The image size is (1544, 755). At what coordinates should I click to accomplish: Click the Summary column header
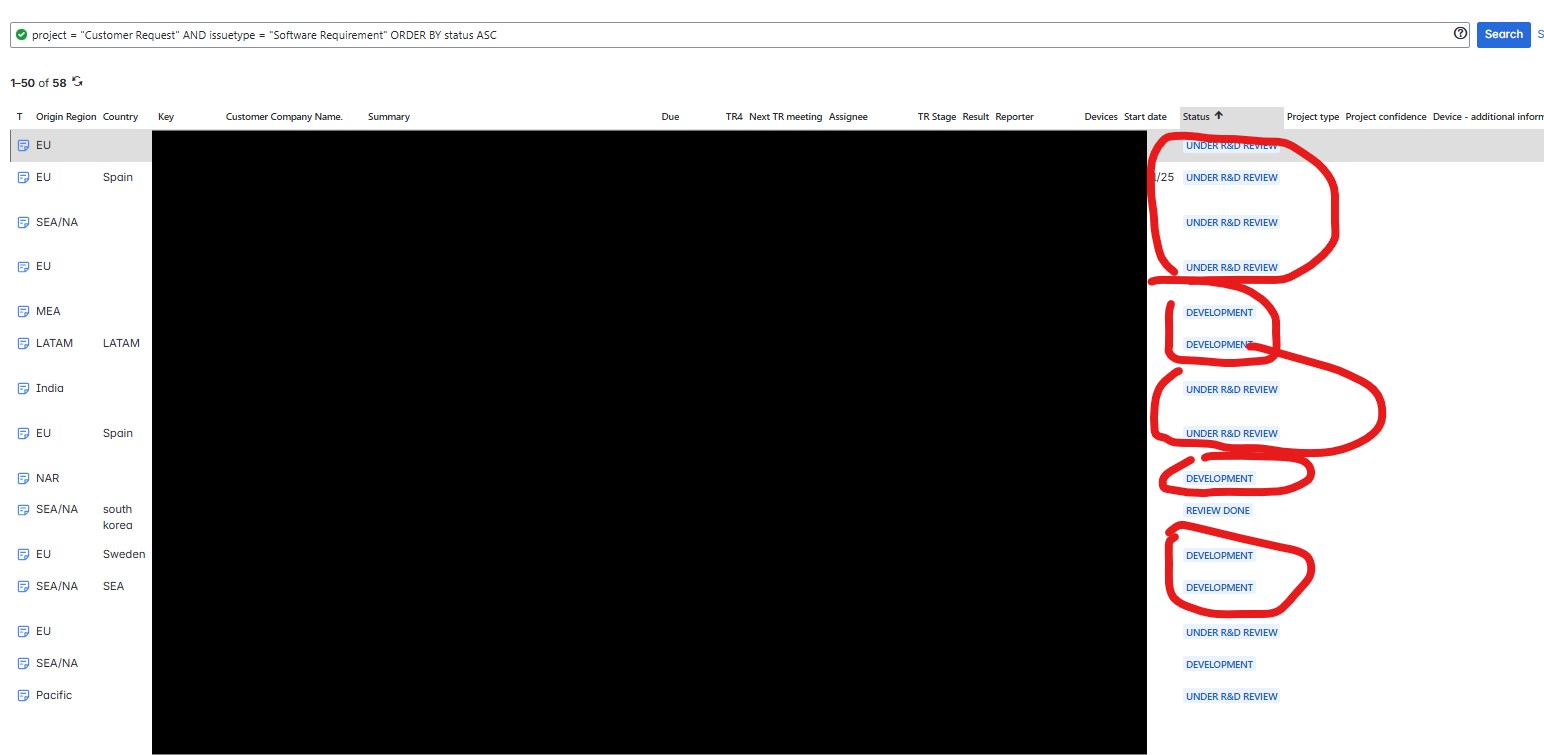tap(388, 116)
